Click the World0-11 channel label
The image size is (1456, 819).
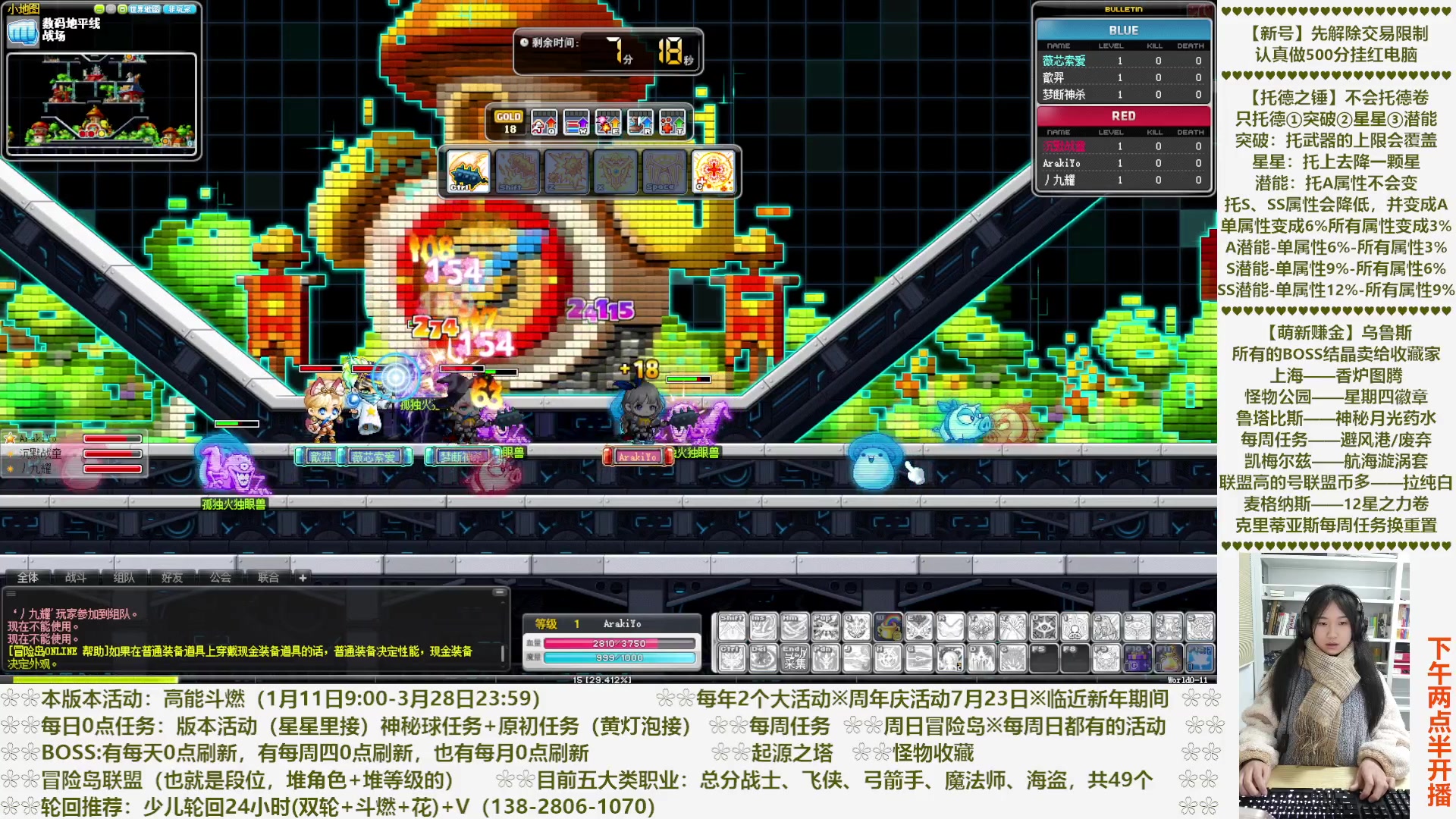pos(1188,679)
